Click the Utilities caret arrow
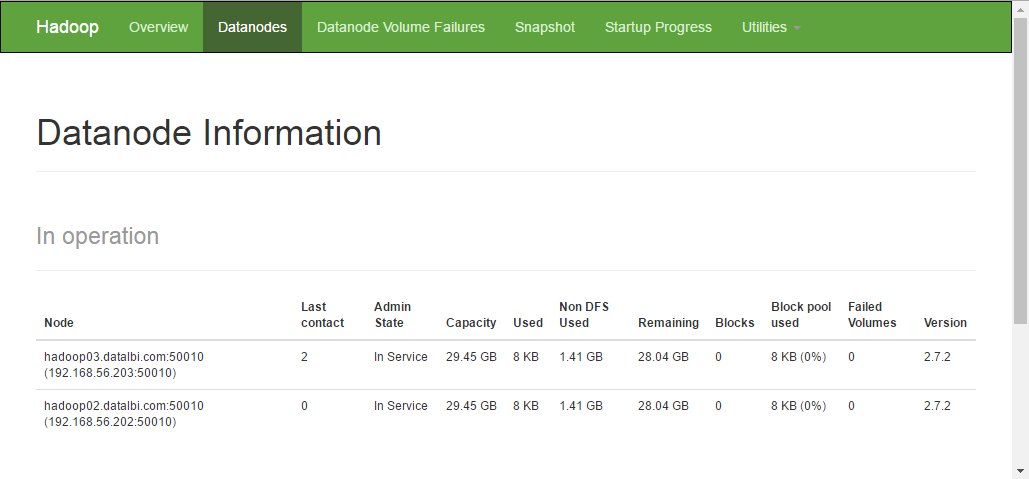 coord(797,28)
